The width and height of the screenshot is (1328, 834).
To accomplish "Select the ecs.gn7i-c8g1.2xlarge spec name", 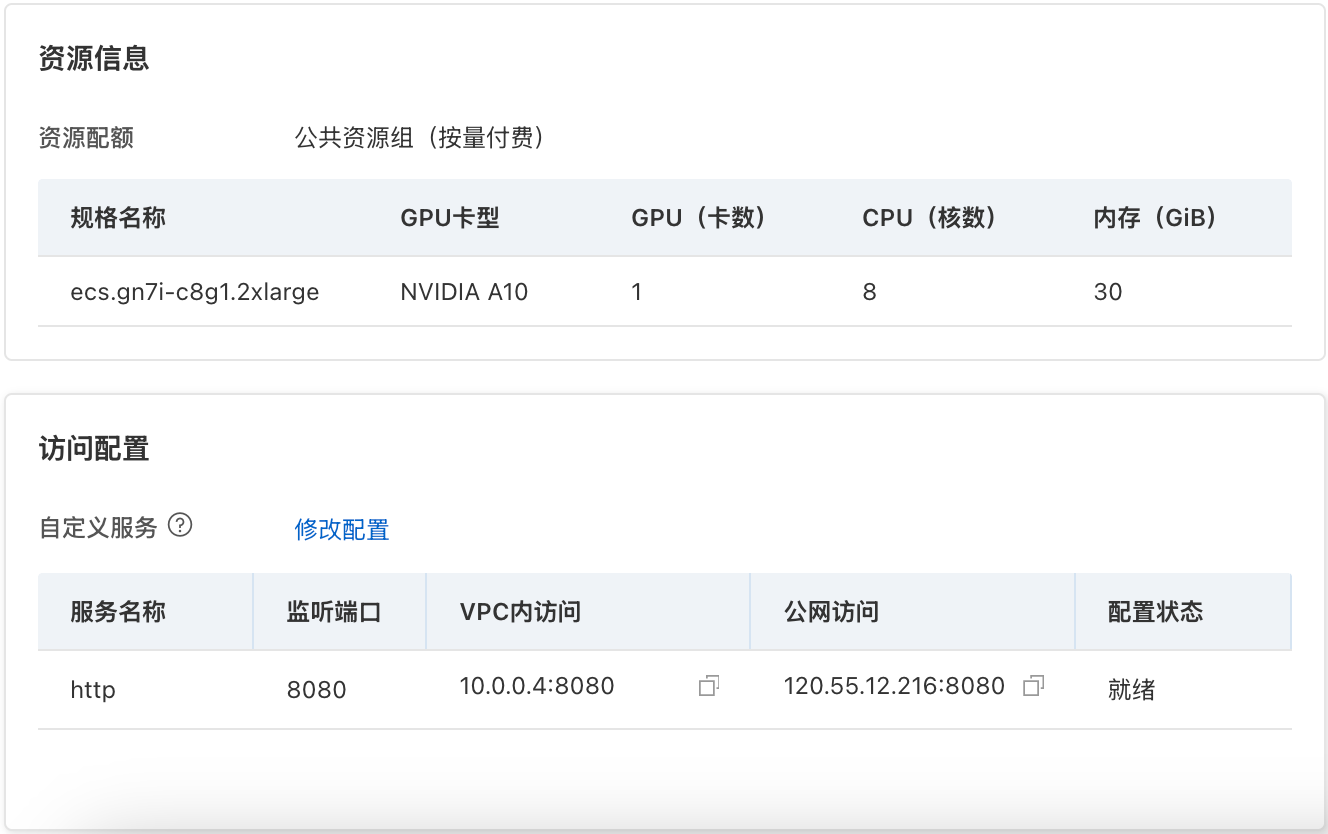I will pyautogui.click(x=195, y=292).
